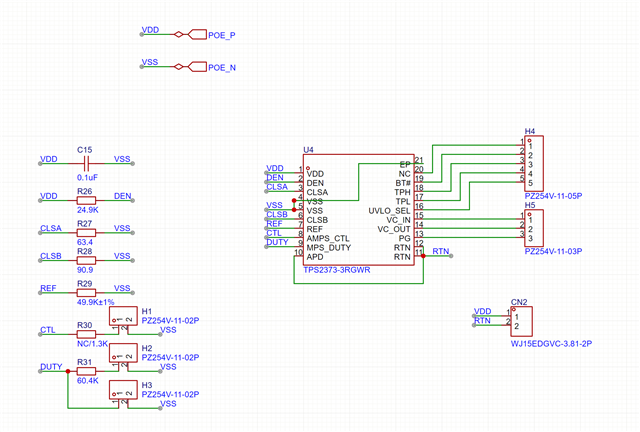Click the 63.4 resistor value
Image resolution: width=640 pixels, height=432 pixels.
pos(84,242)
